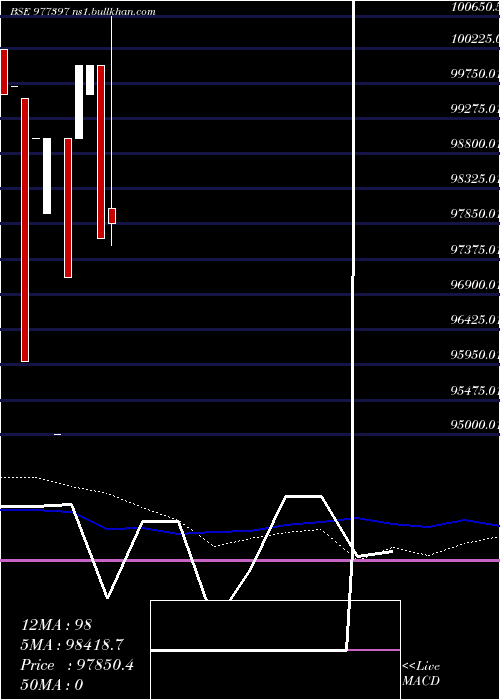
Task: Select the last small red candlestick at 97850
Action: point(112,216)
